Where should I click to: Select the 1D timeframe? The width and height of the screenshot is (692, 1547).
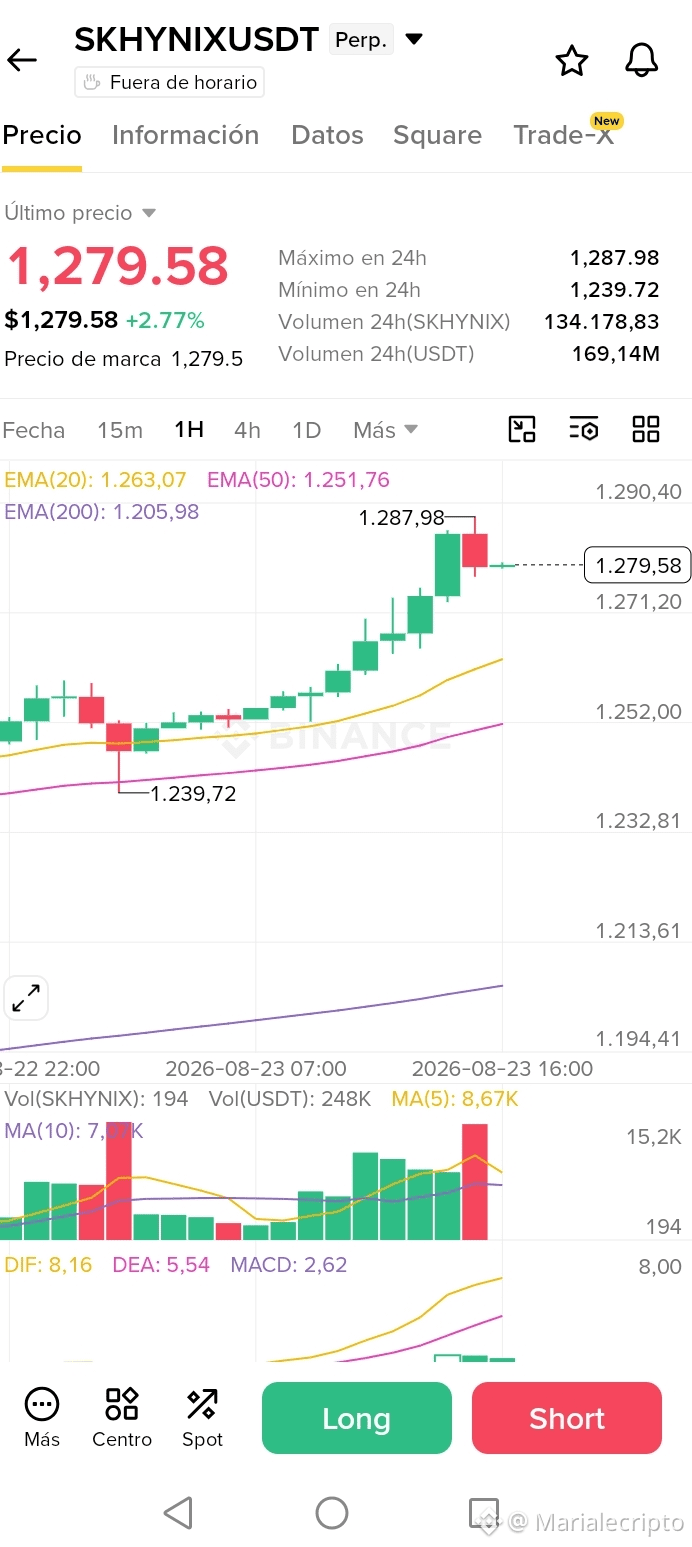(306, 430)
